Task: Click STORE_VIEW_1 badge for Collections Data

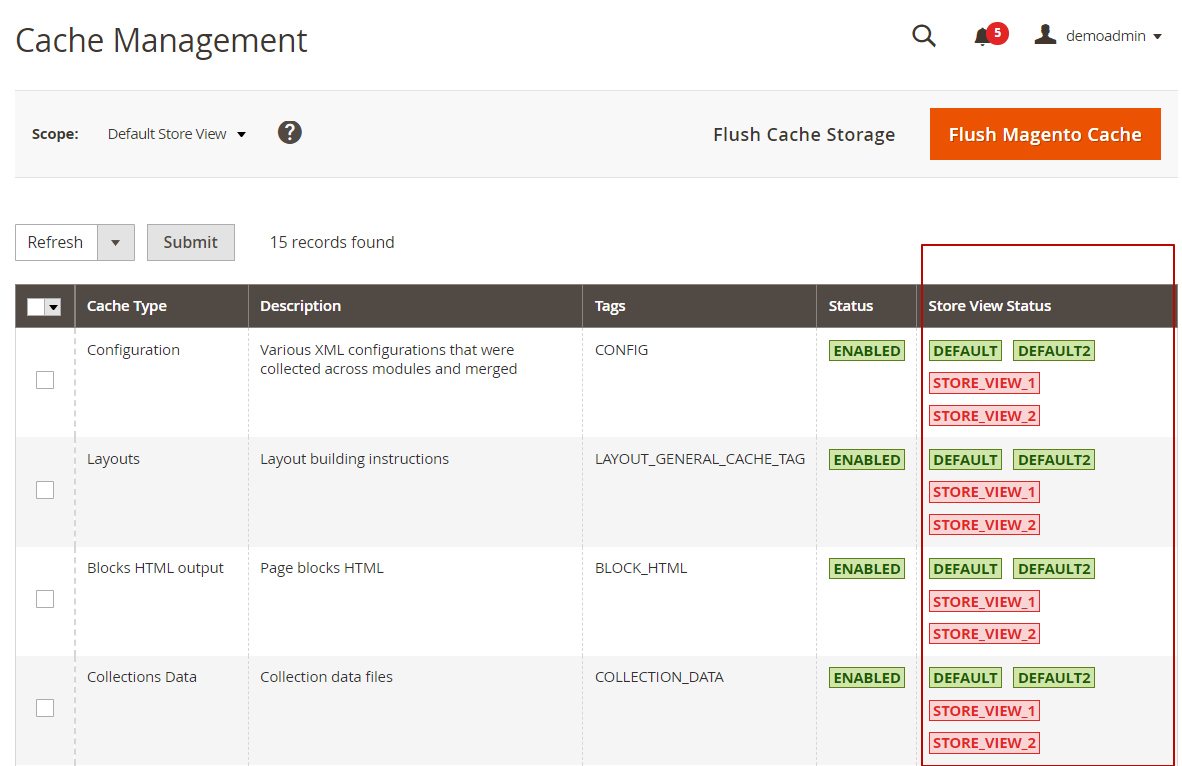Action: pyautogui.click(x=984, y=711)
